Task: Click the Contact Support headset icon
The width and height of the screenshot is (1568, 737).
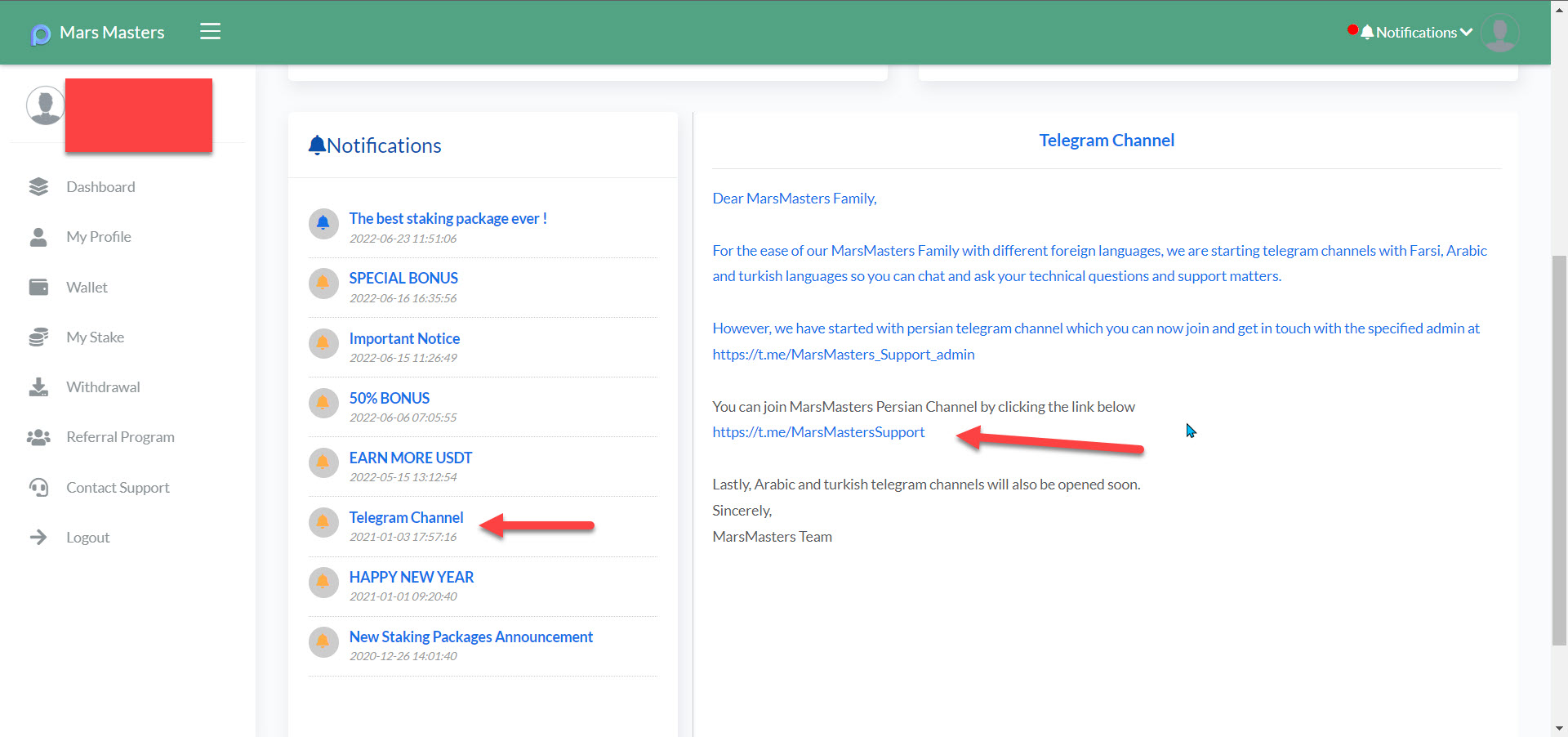Action: click(38, 488)
